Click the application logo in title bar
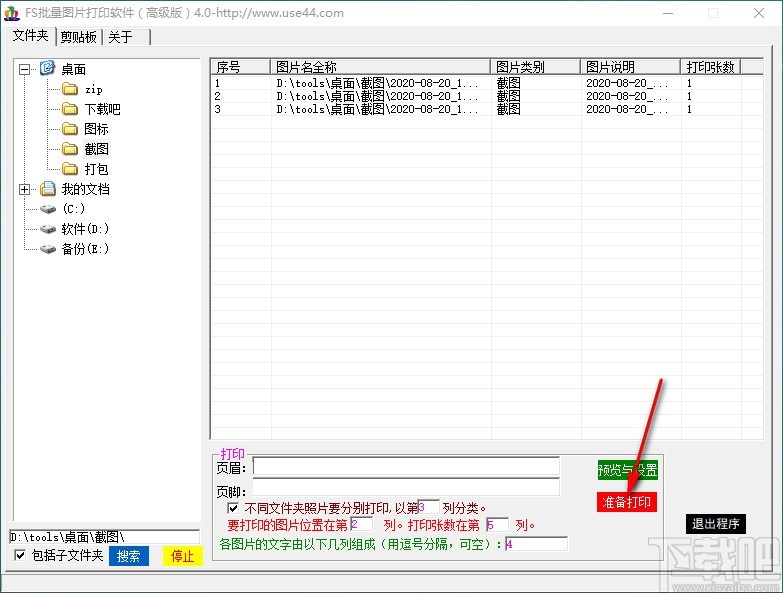This screenshot has width=783, height=593. (11, 13)
